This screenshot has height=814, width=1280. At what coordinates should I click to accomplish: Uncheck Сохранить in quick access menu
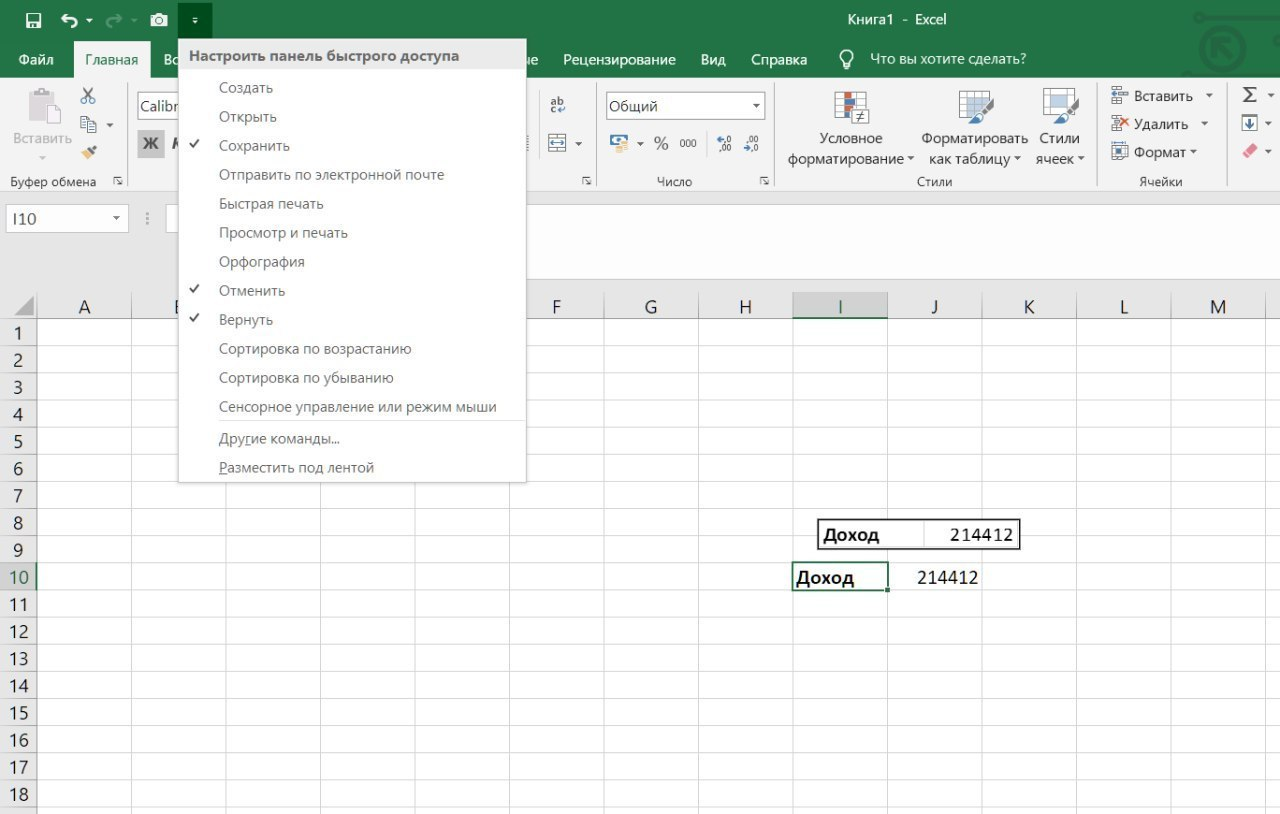tap(254, 146)
